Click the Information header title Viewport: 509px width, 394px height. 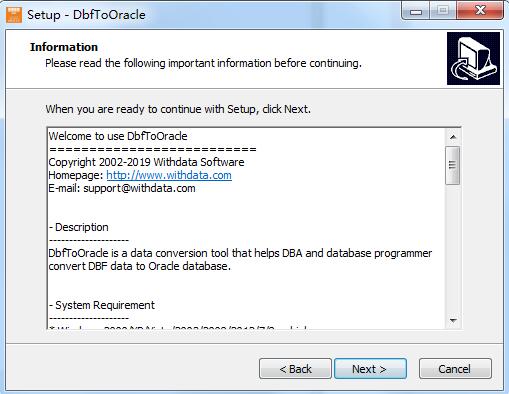click(64, 47)
